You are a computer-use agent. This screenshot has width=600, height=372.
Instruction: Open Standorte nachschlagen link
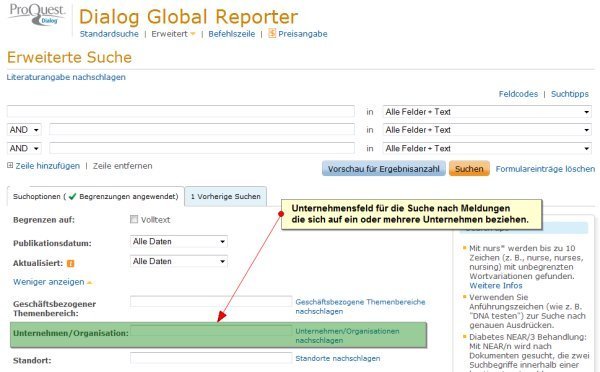[x=338, y=358]
